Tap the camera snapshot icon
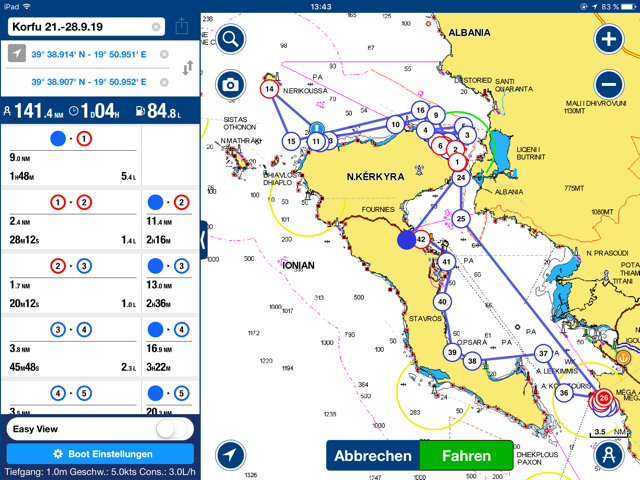640x480 pixels. (x=230, y=85)
